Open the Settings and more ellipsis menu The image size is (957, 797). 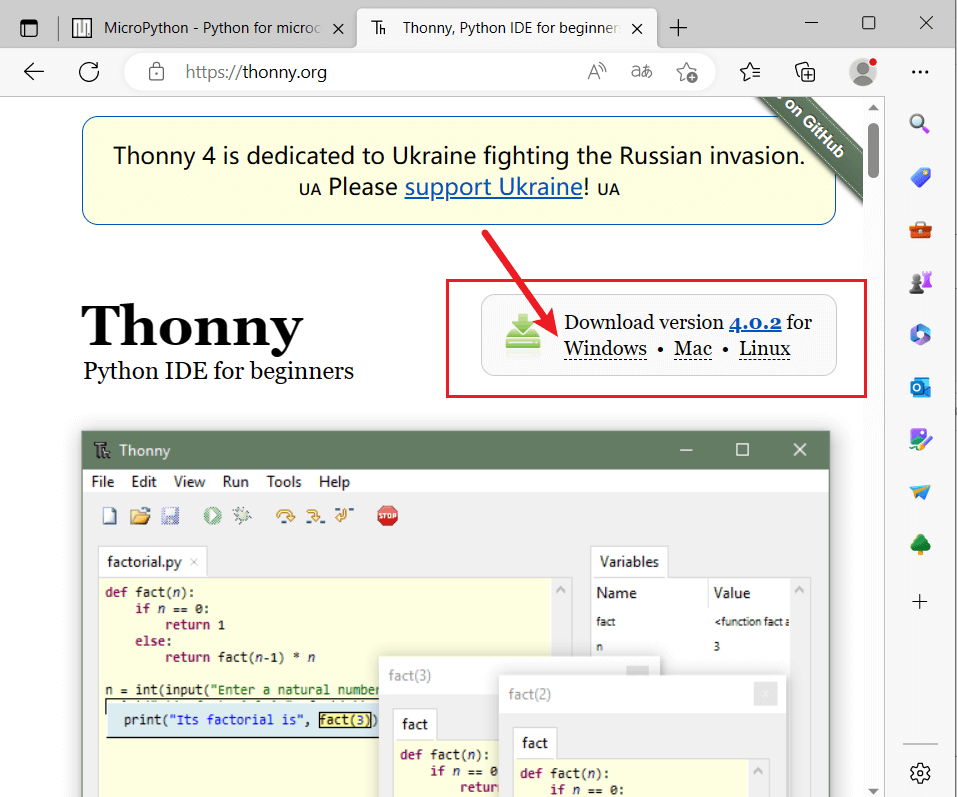pos(920,71)
